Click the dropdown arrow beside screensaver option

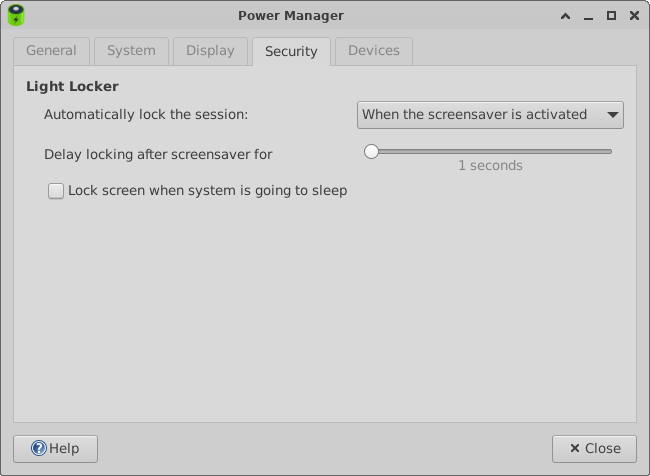pos(613,115)
